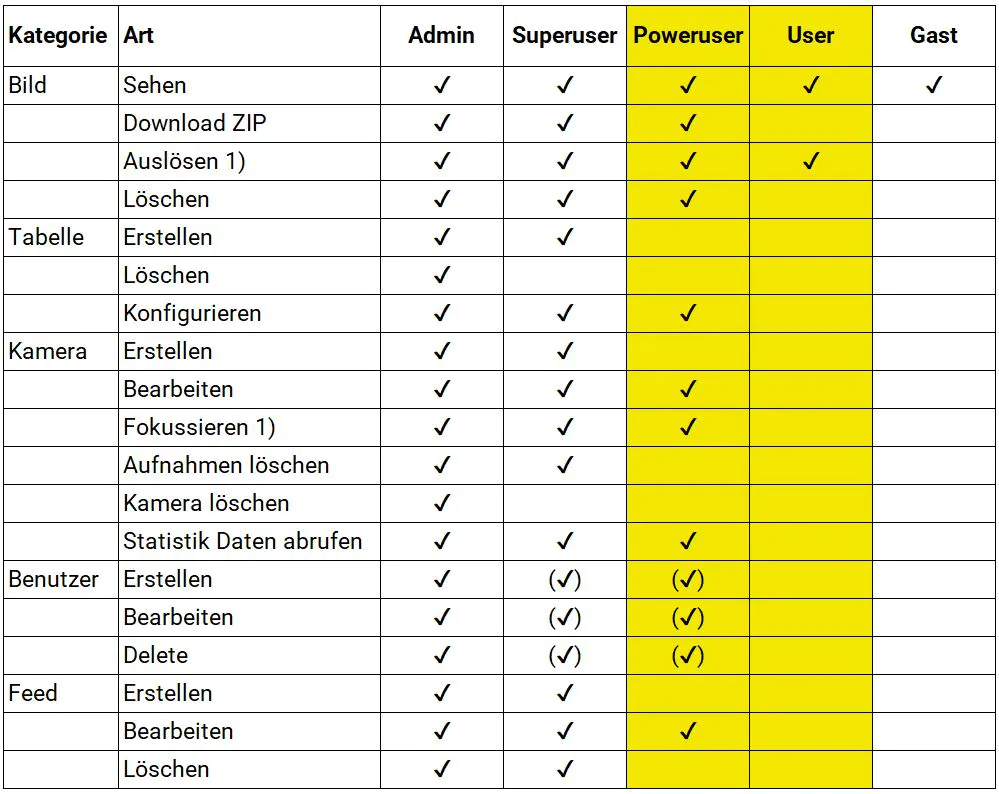Select the Feed category cell
999x794 pixels.
[33, 694]
